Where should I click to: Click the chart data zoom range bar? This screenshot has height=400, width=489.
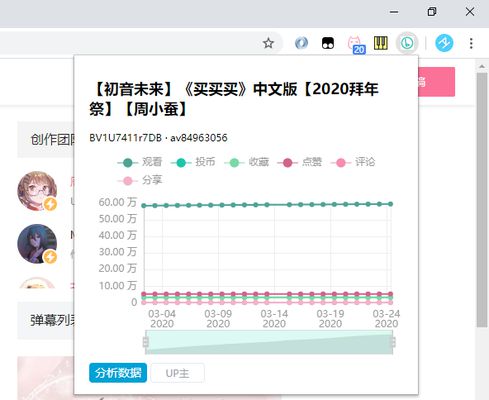click(x=269, y=342)
